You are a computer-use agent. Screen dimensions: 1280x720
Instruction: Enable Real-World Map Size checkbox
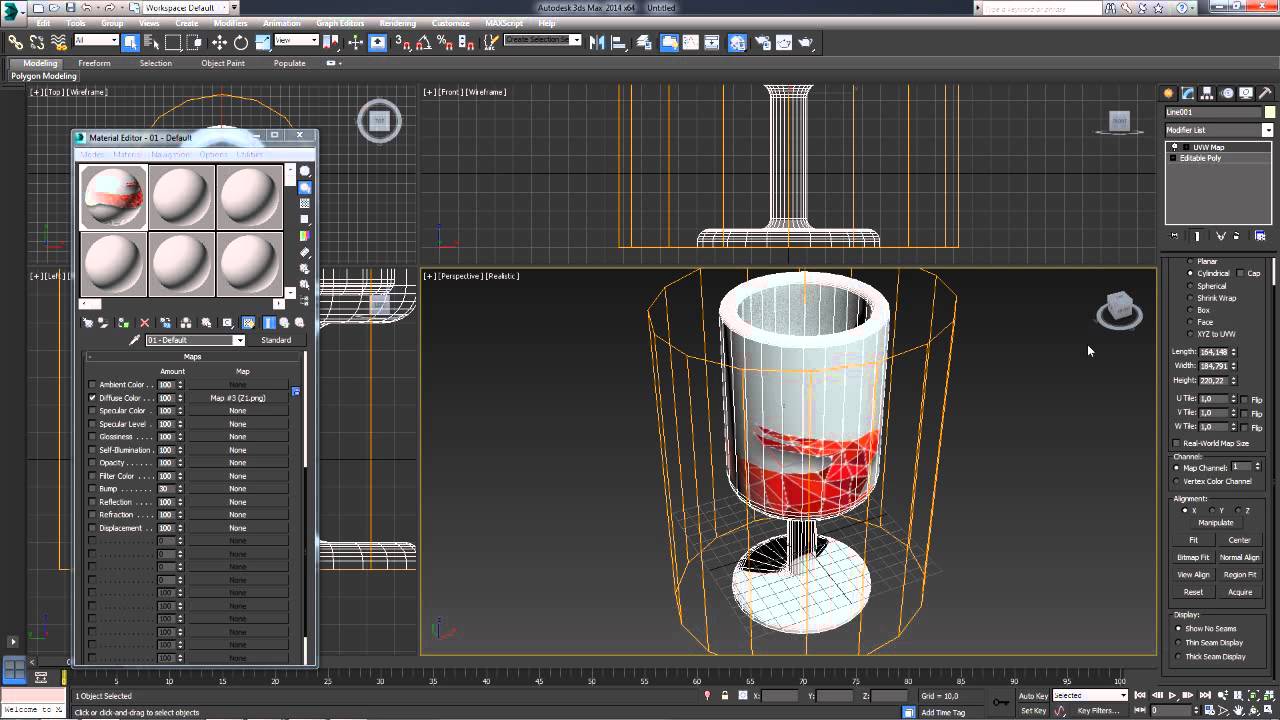1177,443
